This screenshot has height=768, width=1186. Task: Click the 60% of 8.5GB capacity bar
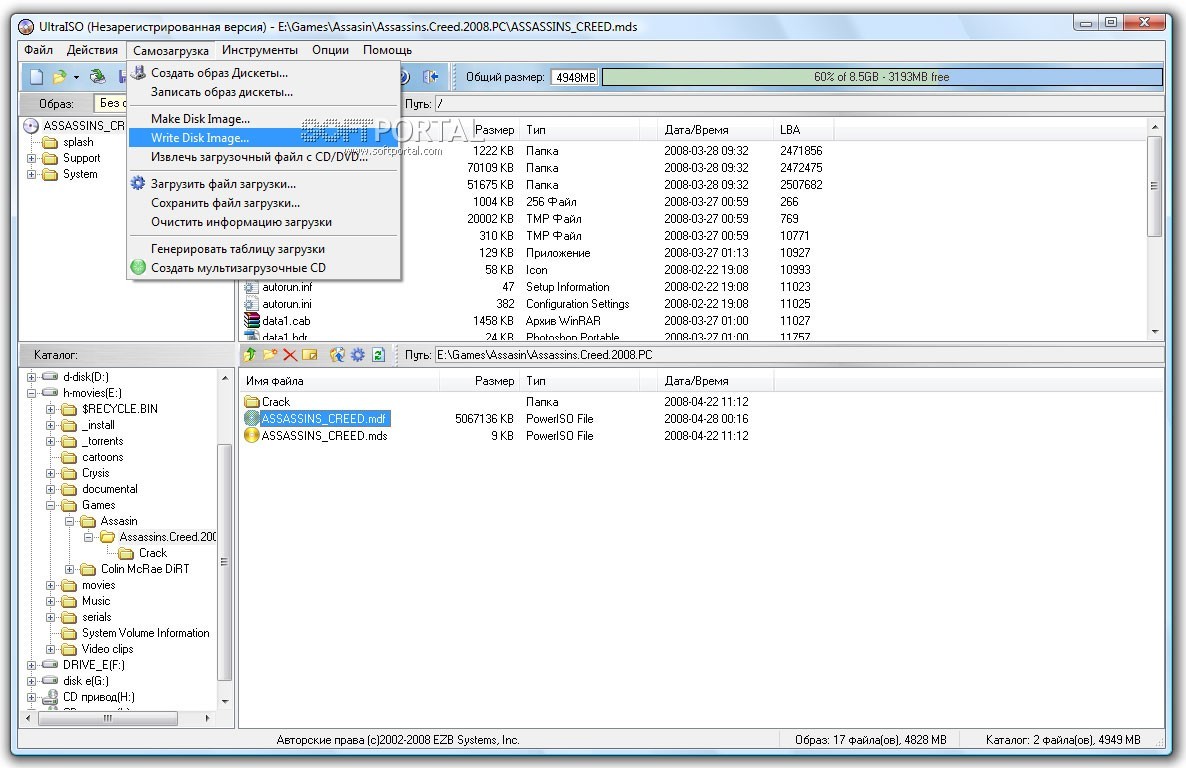882,76
